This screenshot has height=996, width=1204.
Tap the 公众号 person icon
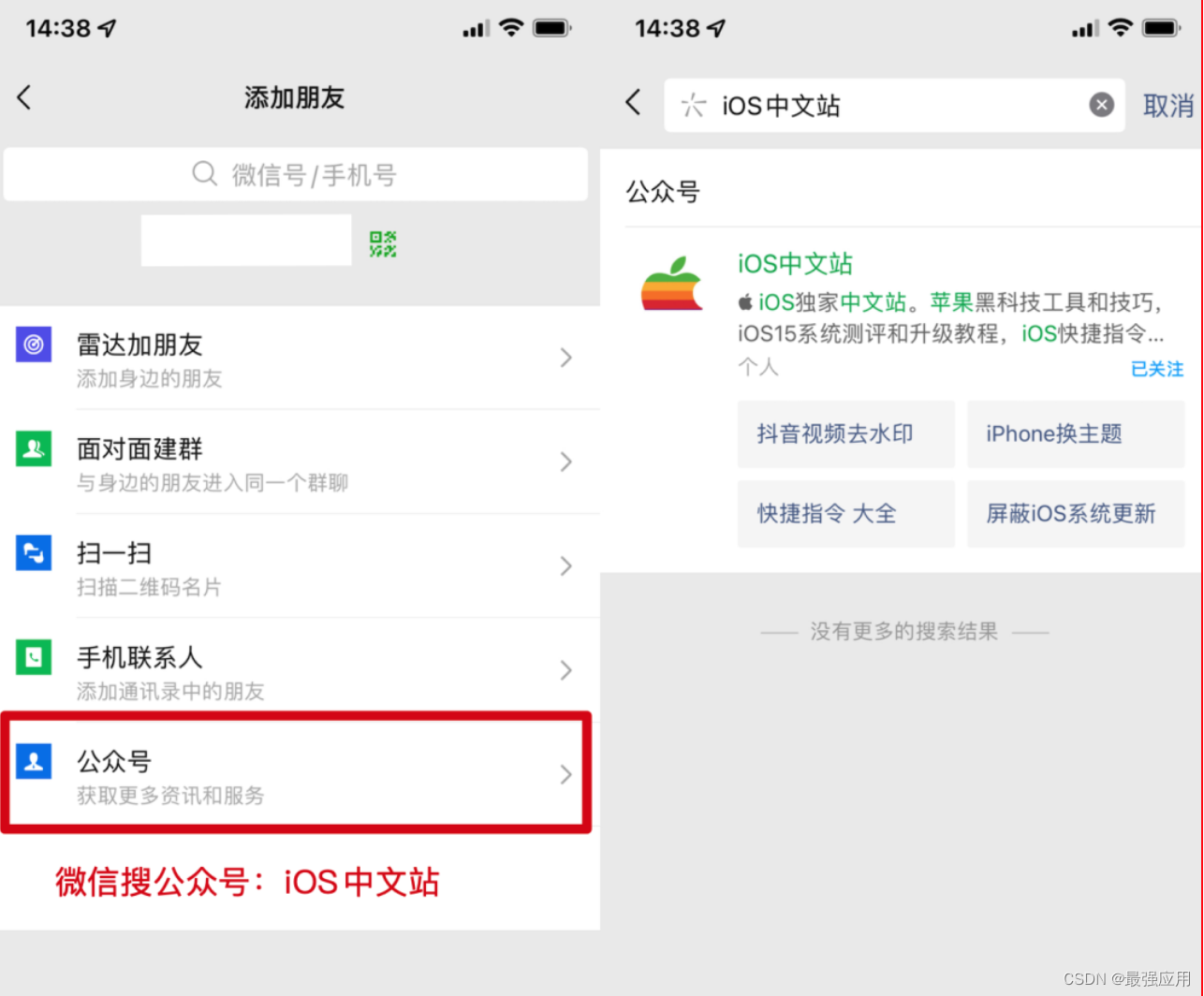[x=34, y=762]
